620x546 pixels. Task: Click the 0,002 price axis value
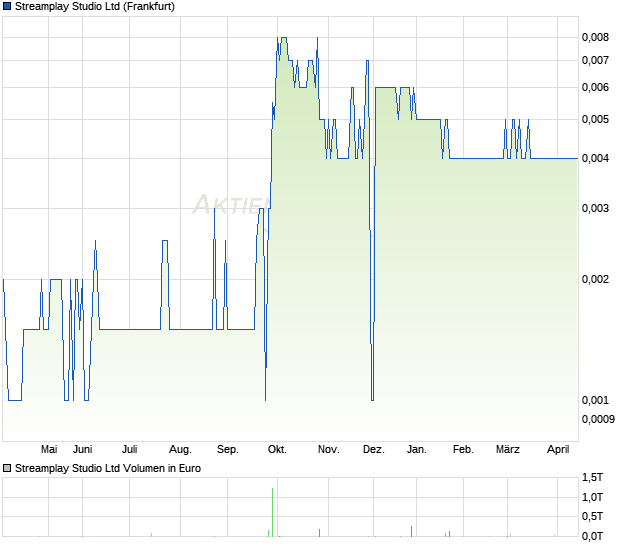coord(595,279)
